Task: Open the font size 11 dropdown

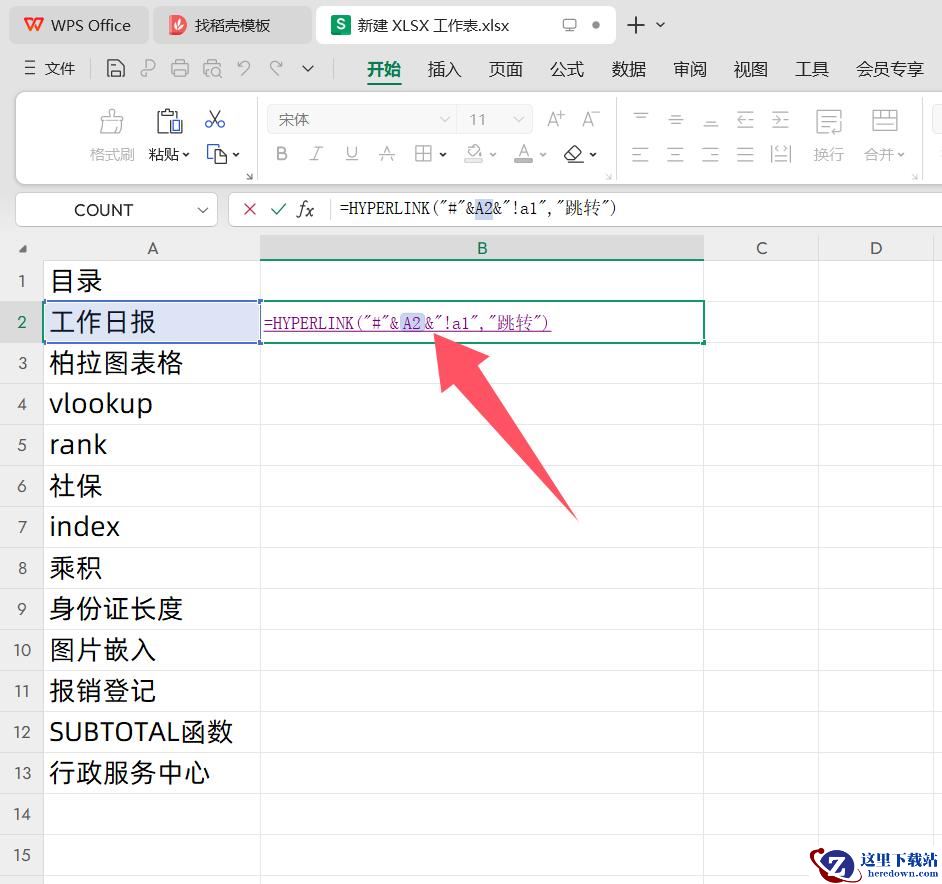Action: [x=518, y=119]
